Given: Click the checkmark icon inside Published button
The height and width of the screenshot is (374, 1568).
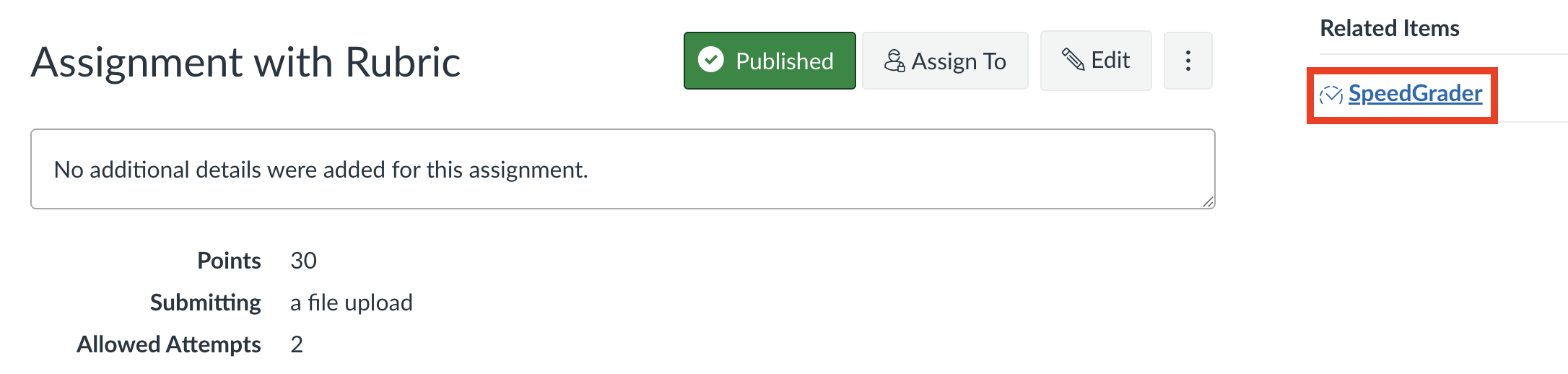Looking at the screenshot, I should tap(711, 60).
